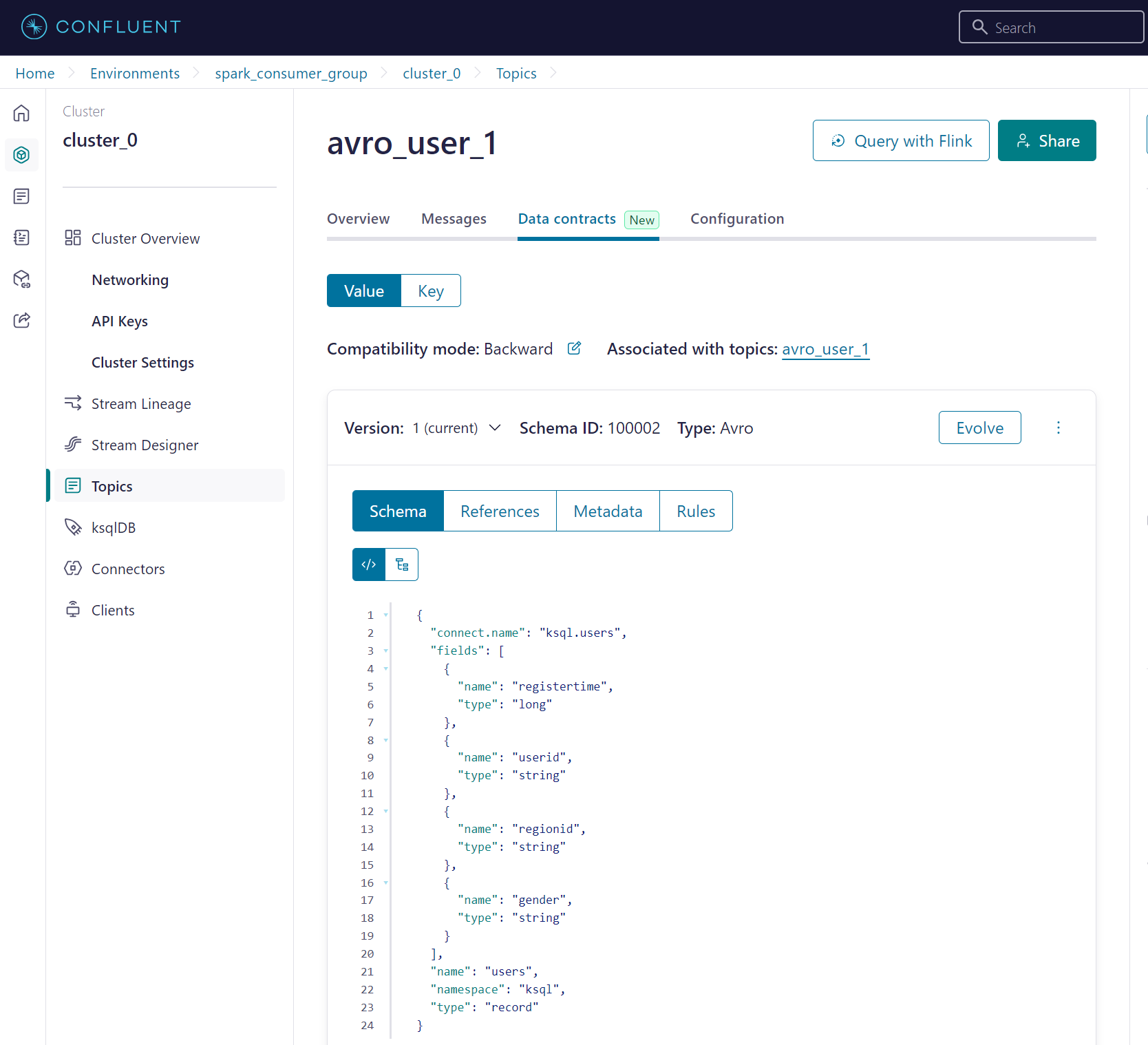Click the "registertime" field name in code
This screenshot has height=1045, width=1148.
click(x=560, y=686)
